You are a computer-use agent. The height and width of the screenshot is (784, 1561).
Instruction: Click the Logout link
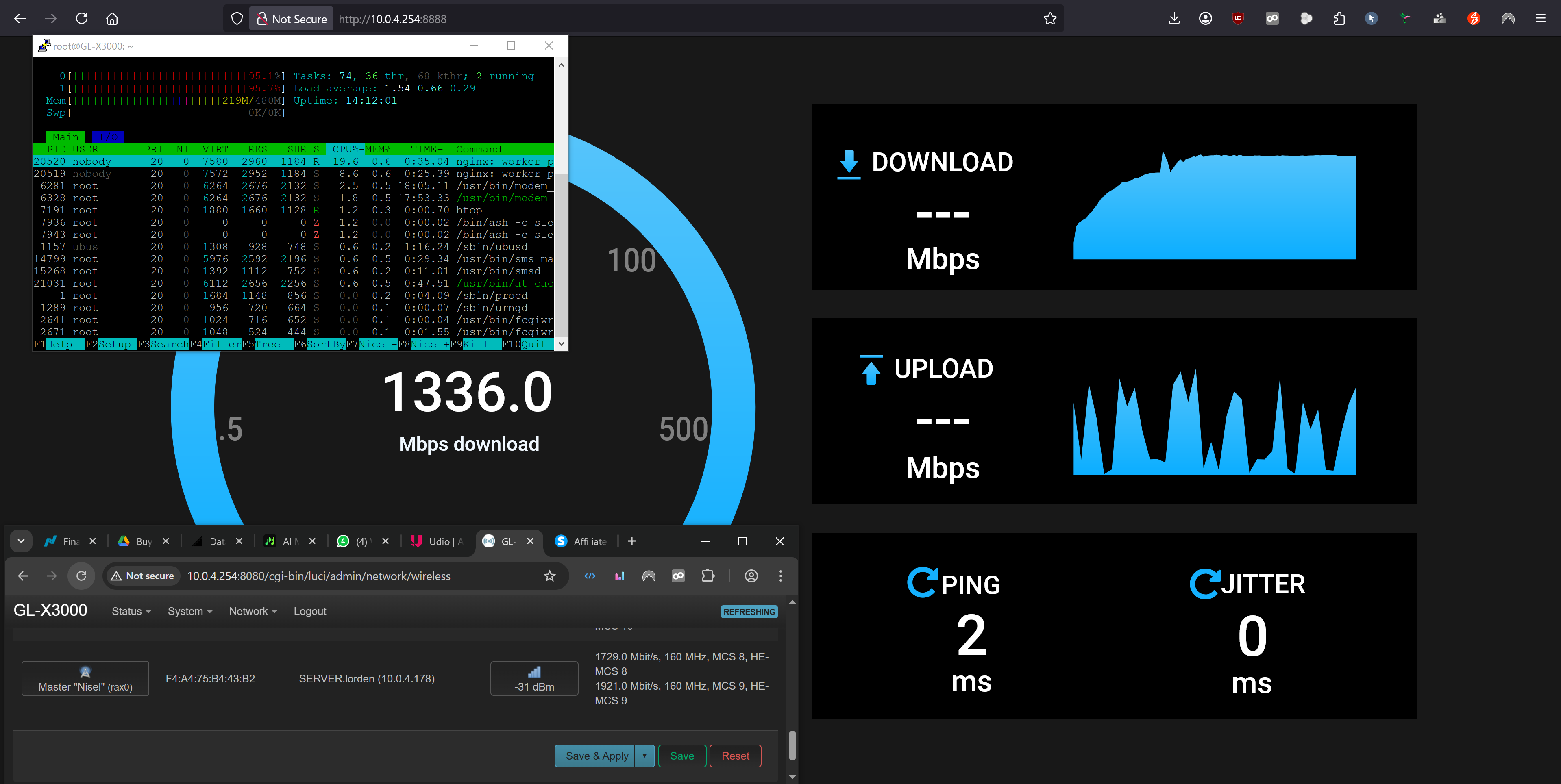[310, 611]
